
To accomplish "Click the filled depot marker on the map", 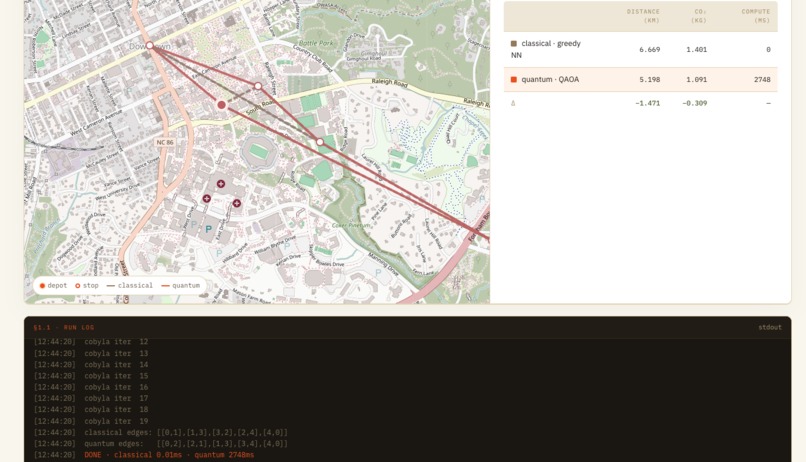I will pyautogui.click(x=222, y=105).
